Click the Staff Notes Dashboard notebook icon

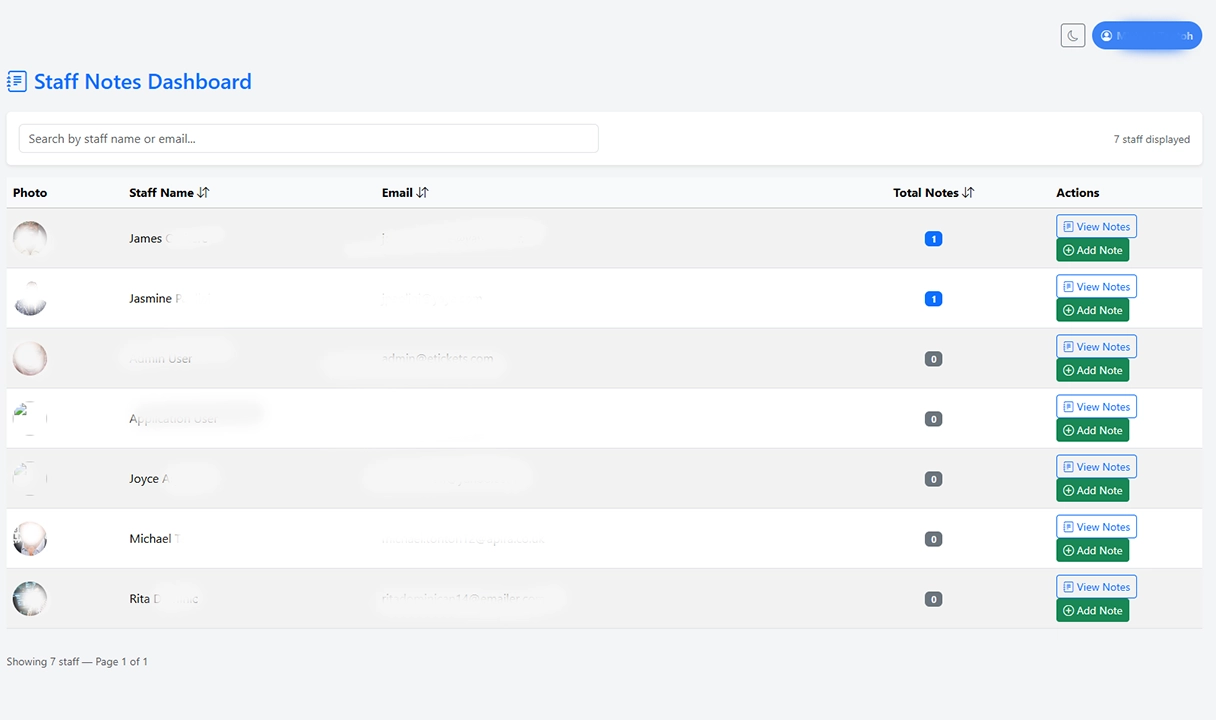click(x=17, y=82)
